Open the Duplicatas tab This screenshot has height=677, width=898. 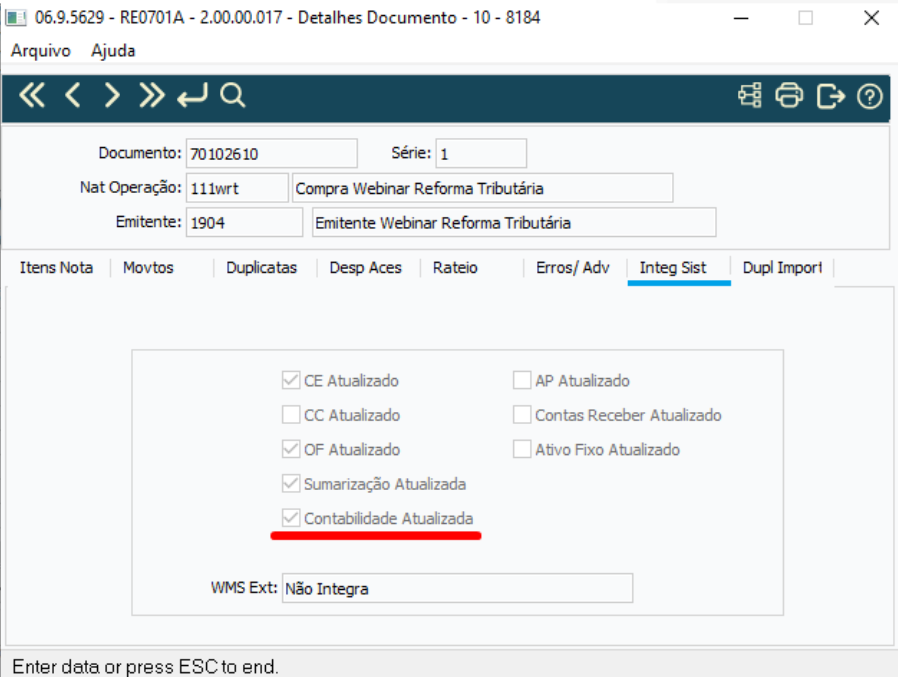click(261, 267)
